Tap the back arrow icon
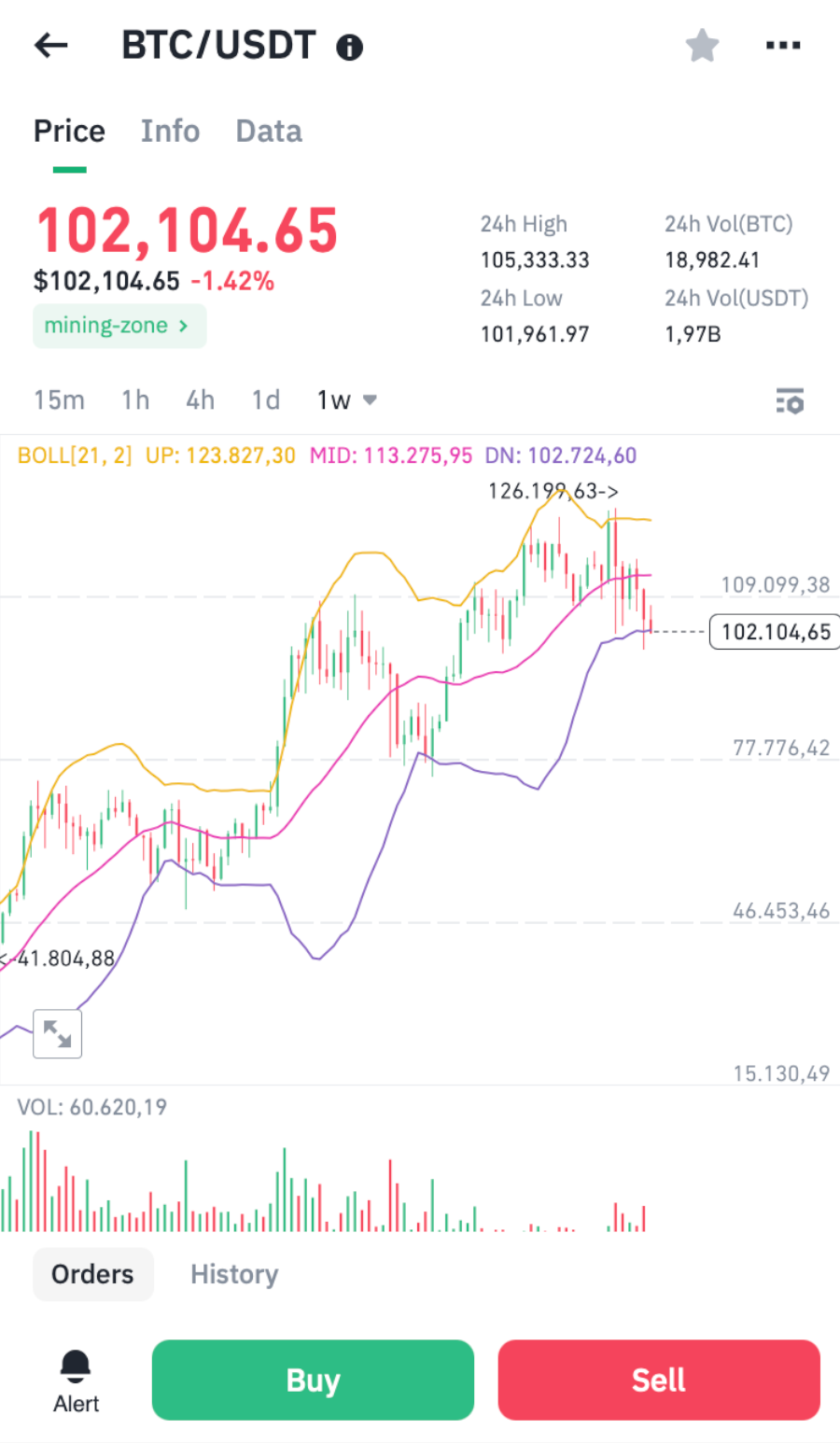The width and height of the screenshot is (840, 1443). 51,45
